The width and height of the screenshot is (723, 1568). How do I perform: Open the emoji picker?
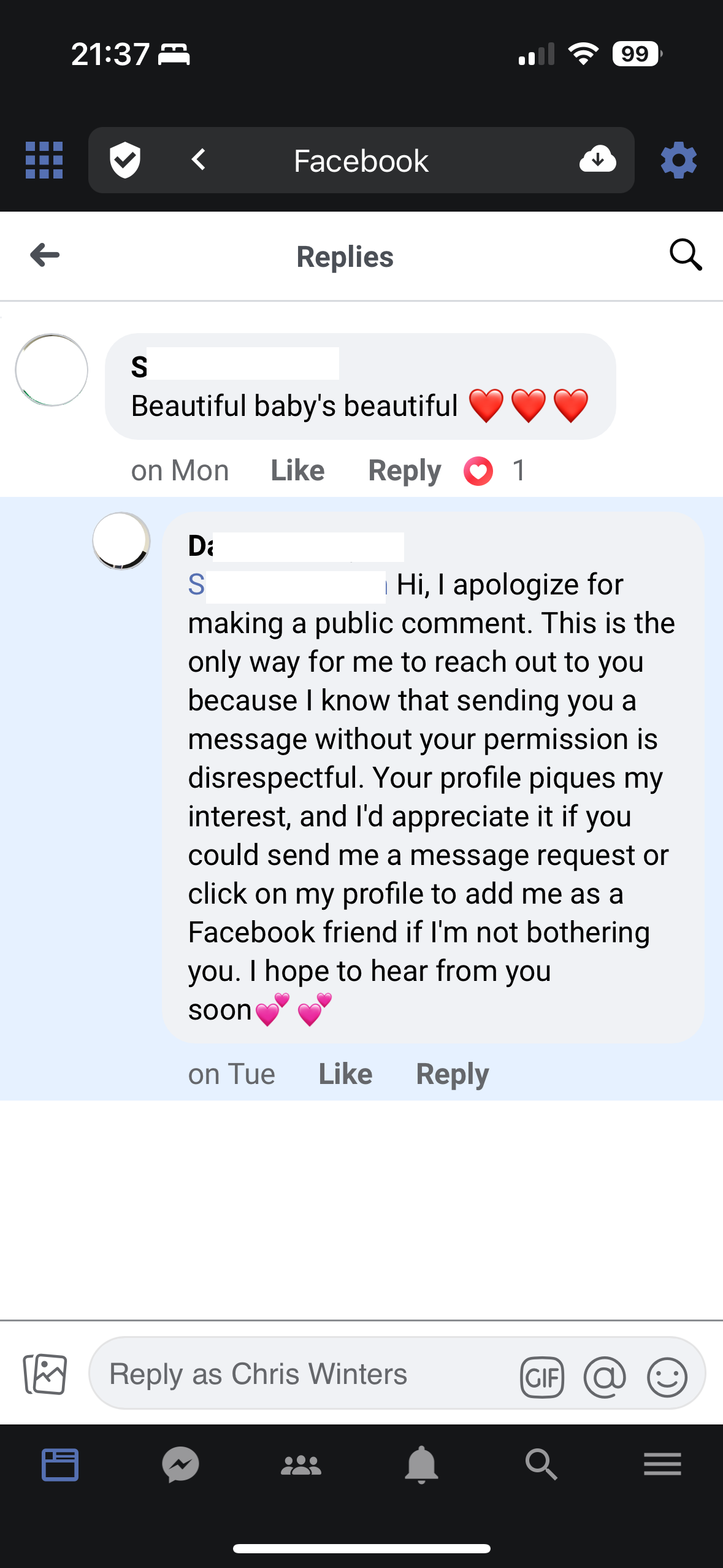[668, 1375]
